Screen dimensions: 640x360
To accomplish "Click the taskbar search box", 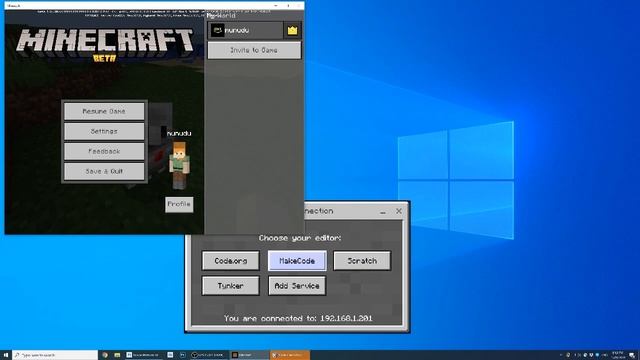I will [x=55, y=355].
